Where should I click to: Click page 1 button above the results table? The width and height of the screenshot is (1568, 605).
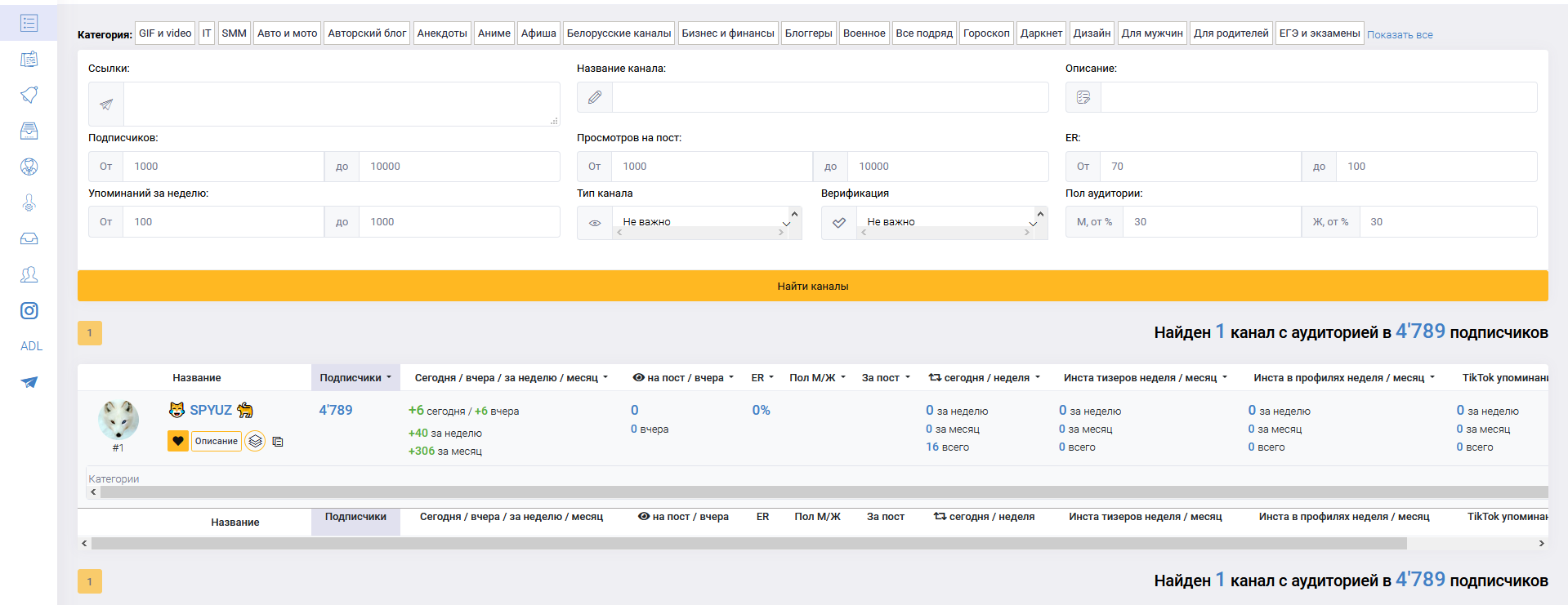click(90, 333)
